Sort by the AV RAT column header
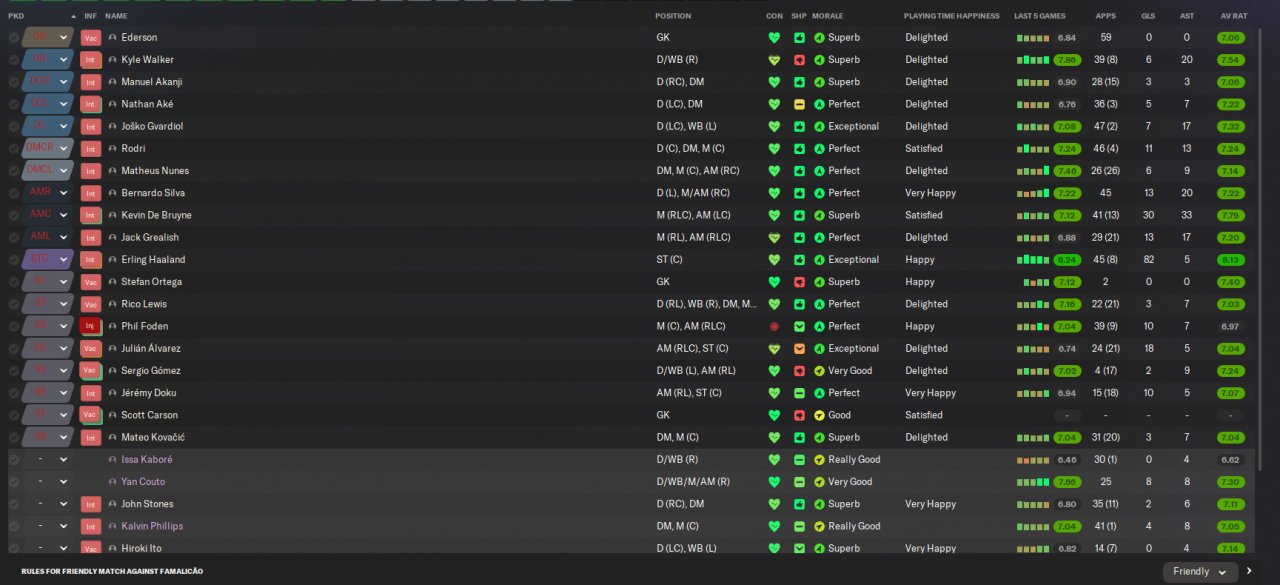This screenshot has height=585, width=1280. point(1233,16)
